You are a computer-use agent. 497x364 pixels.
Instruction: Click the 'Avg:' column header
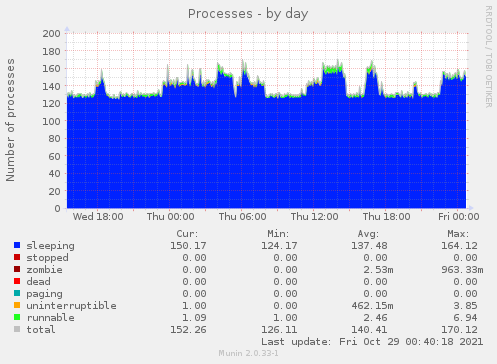pos(368,234)
